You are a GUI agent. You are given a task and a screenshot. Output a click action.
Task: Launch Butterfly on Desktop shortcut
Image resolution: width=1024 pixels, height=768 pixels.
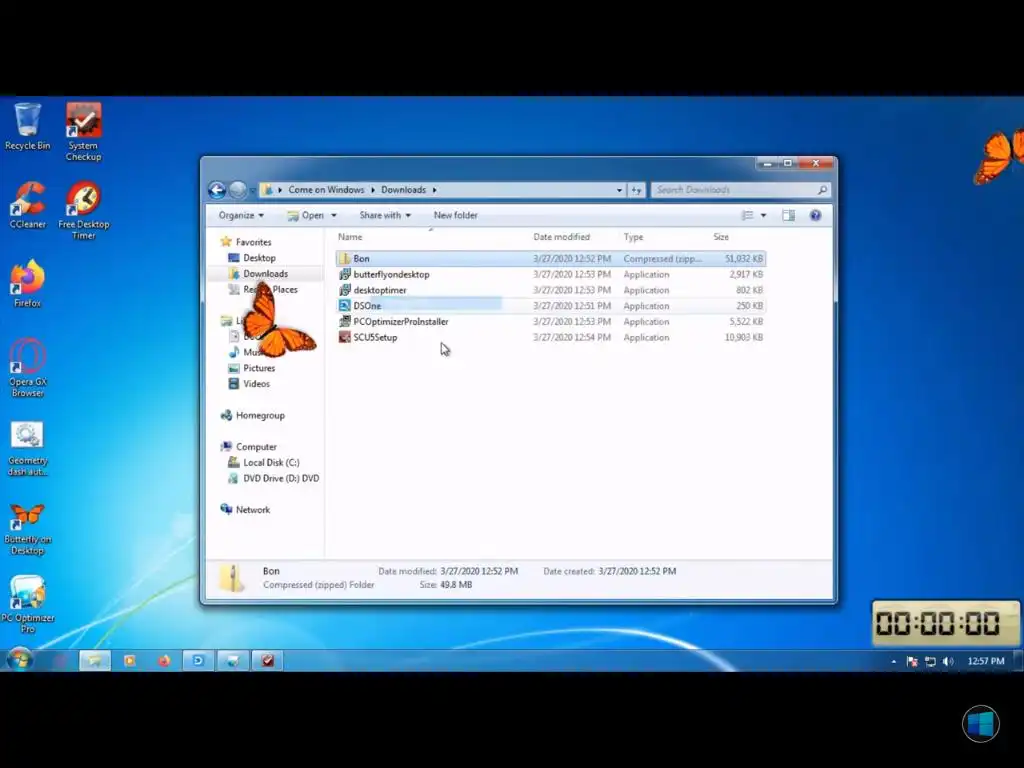click(x=27, y=528)
